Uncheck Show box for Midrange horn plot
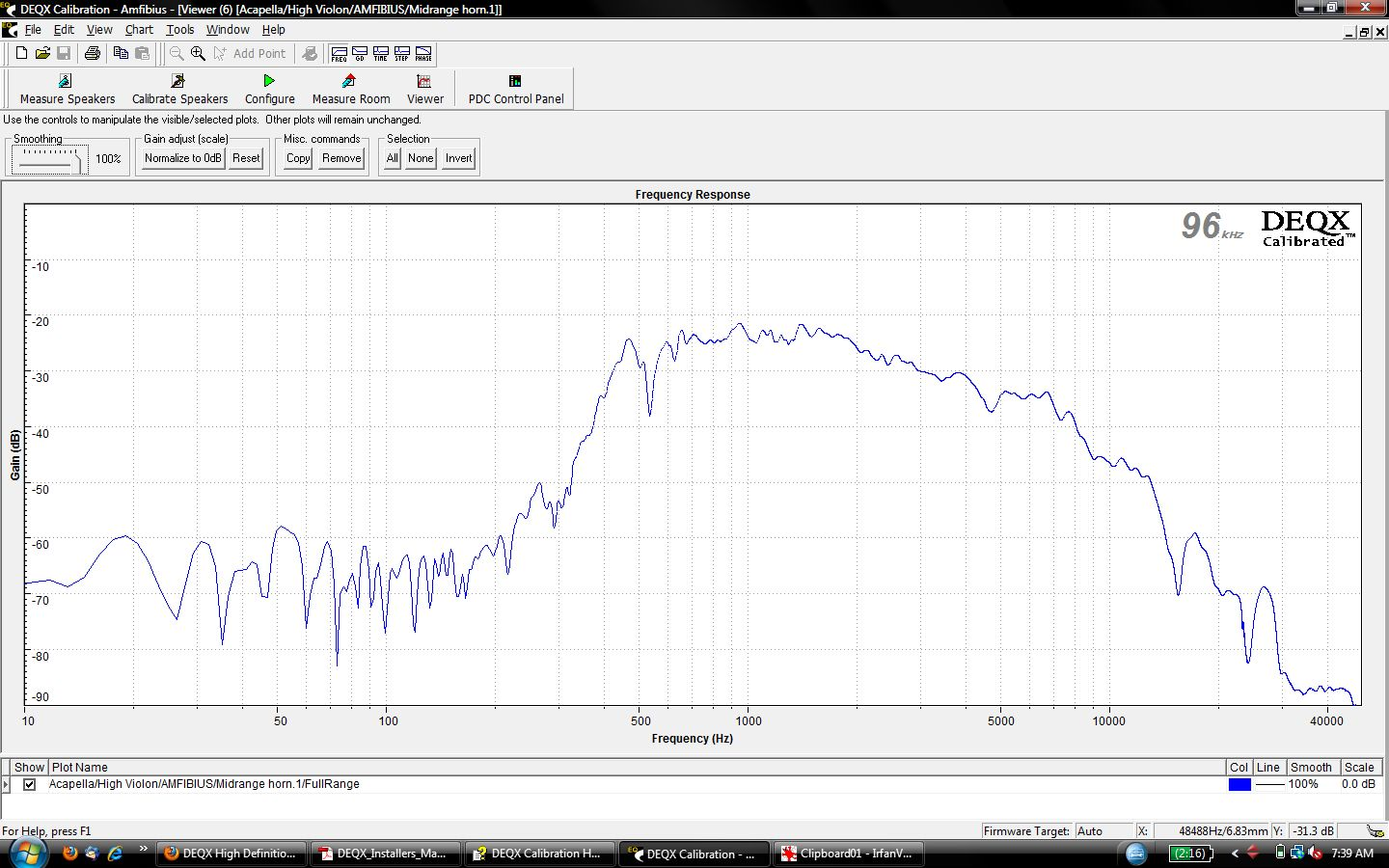1389x868 pixels. (30, 784)
